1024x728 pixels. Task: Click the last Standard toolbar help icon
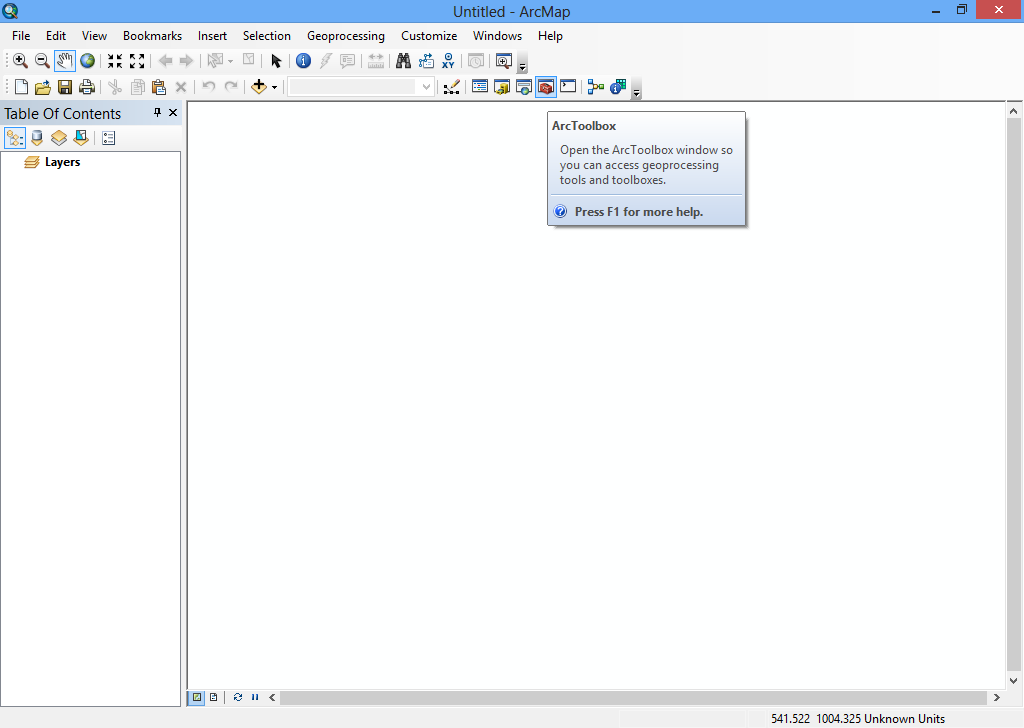coord(618,87)
